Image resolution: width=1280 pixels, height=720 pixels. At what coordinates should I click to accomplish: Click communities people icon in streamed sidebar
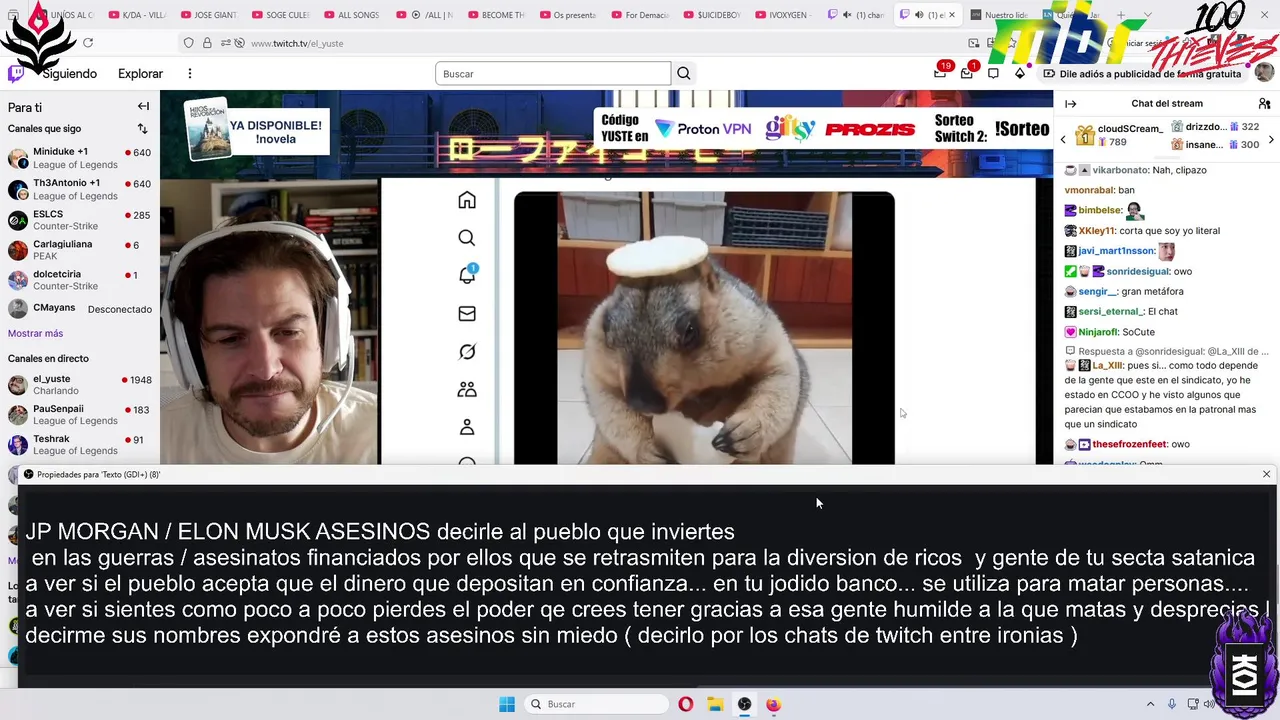pyautogui.click(x=467, y=389)
